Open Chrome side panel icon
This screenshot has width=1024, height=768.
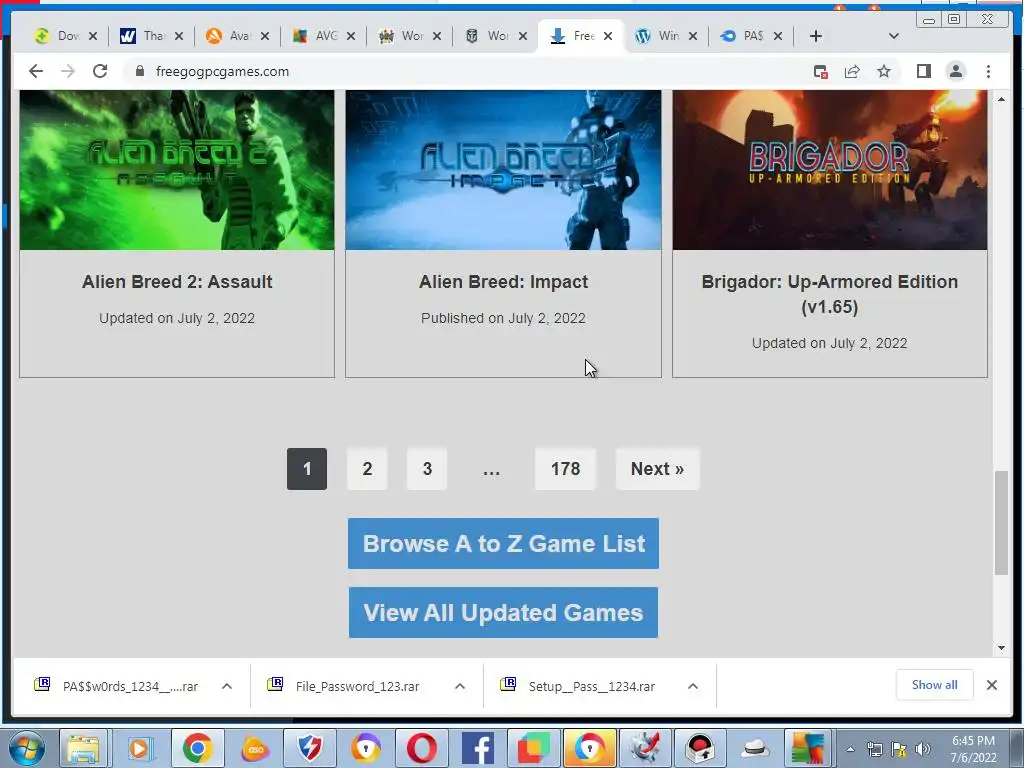coord(923,71)
